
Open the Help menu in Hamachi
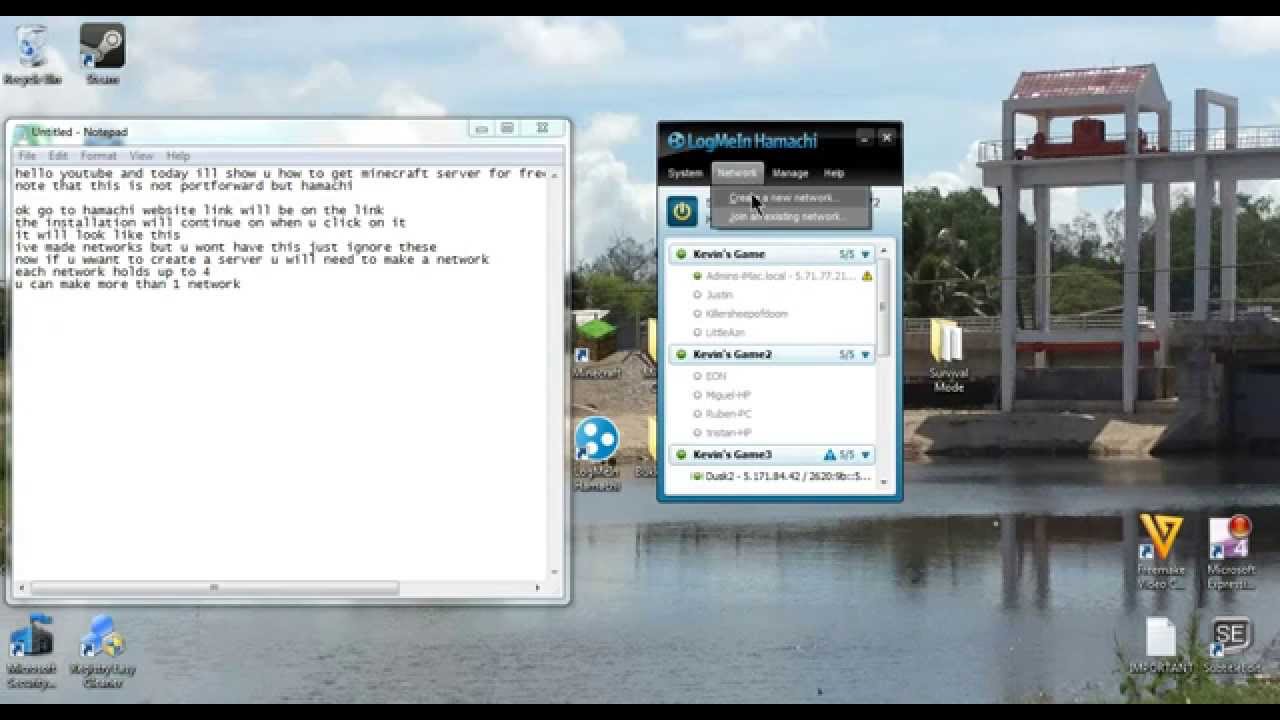coord(834,173)
